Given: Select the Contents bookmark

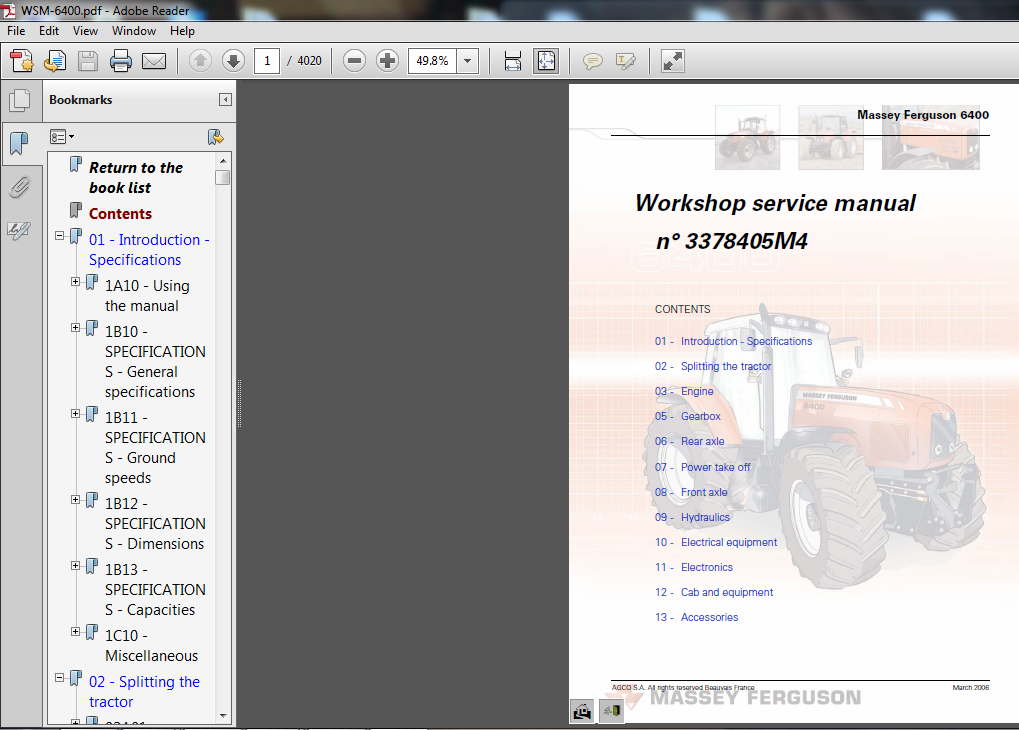Looking at the screenshot, I should (x=120, y=214).
